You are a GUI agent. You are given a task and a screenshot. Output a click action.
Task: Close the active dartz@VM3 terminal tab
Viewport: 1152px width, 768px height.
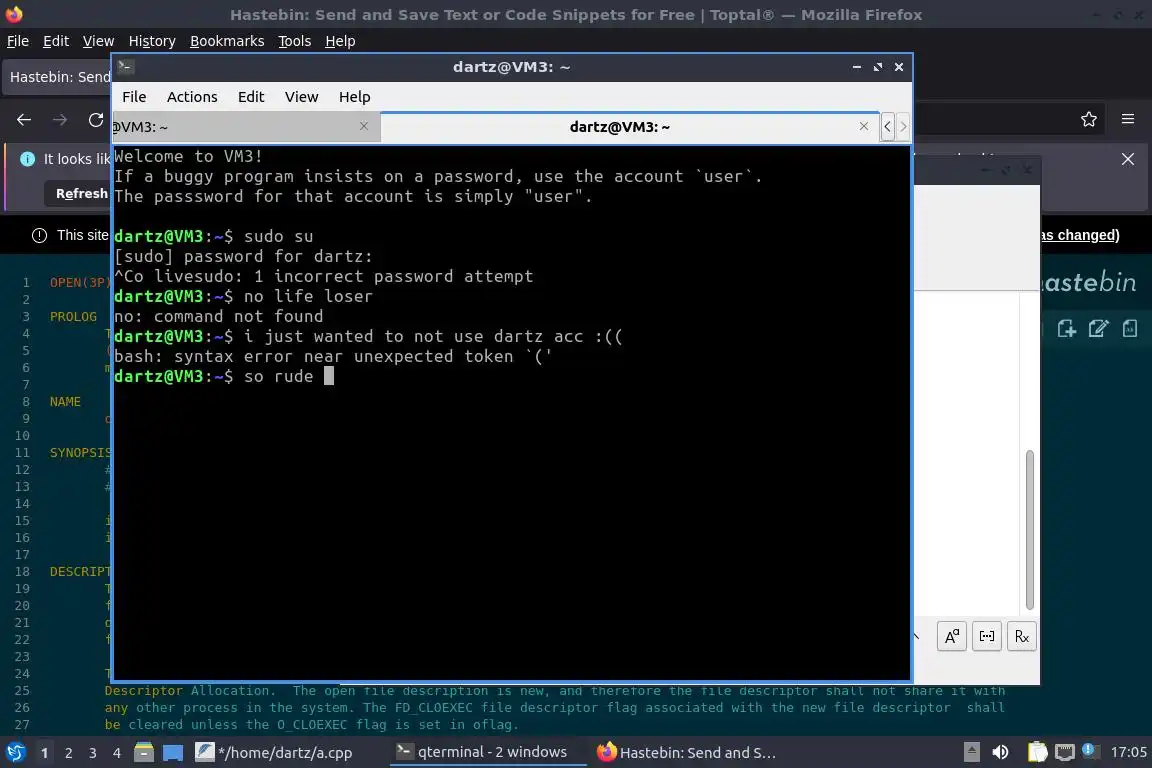pyautogui.click(x=864, y=126)
